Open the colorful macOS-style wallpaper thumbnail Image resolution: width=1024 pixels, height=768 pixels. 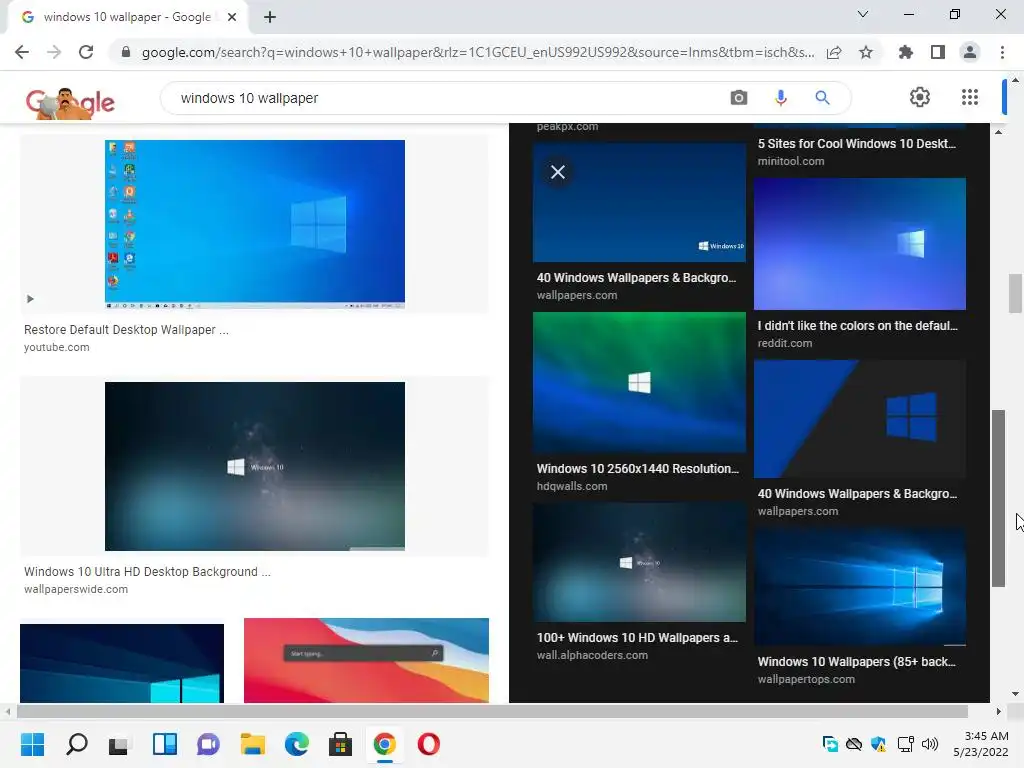pos(366,660)
